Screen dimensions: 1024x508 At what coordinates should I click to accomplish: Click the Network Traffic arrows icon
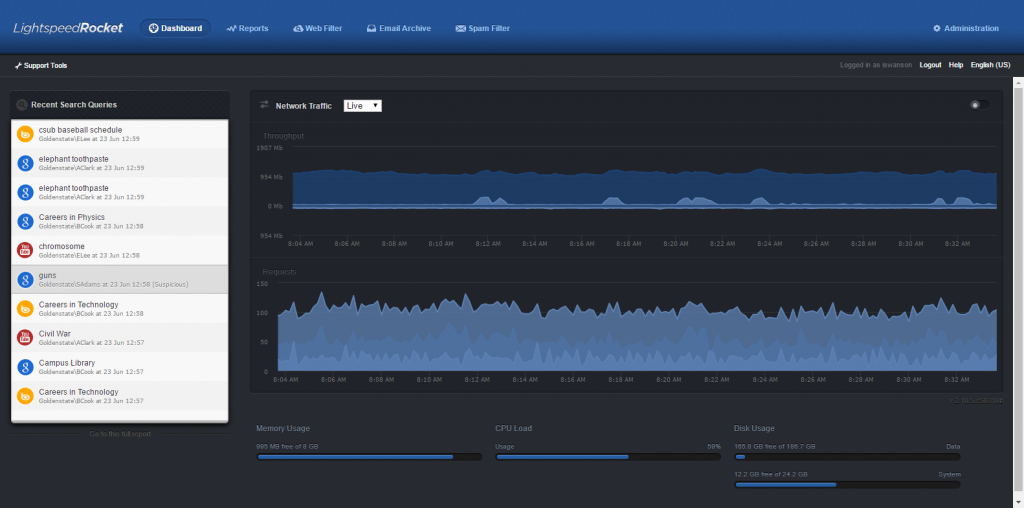click(x=264, y=104)
